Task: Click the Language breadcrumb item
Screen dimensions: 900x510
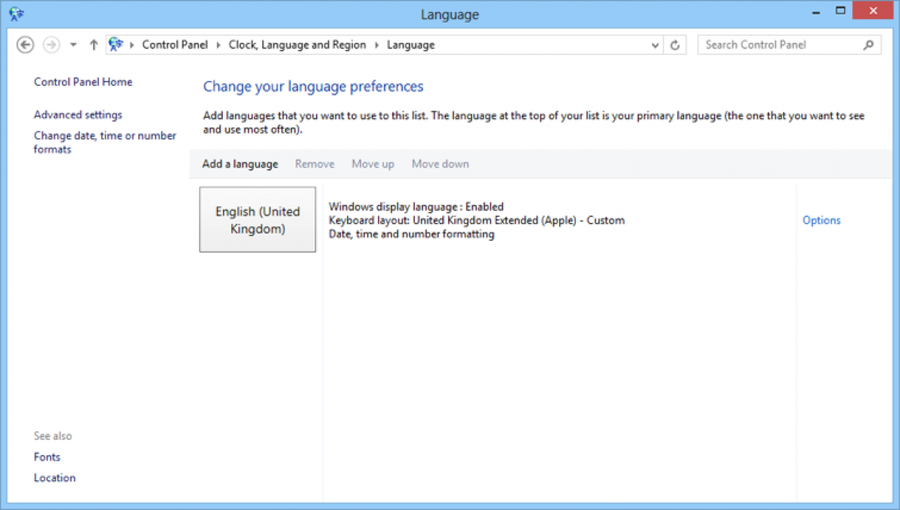Action: pyautogui.click(x=410, y=45)
